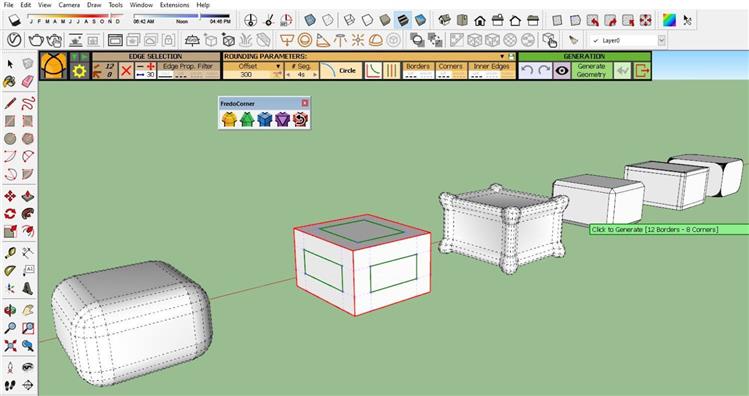Open the Camera menu
Screen dimensions: 749x396
coord(69,5)
